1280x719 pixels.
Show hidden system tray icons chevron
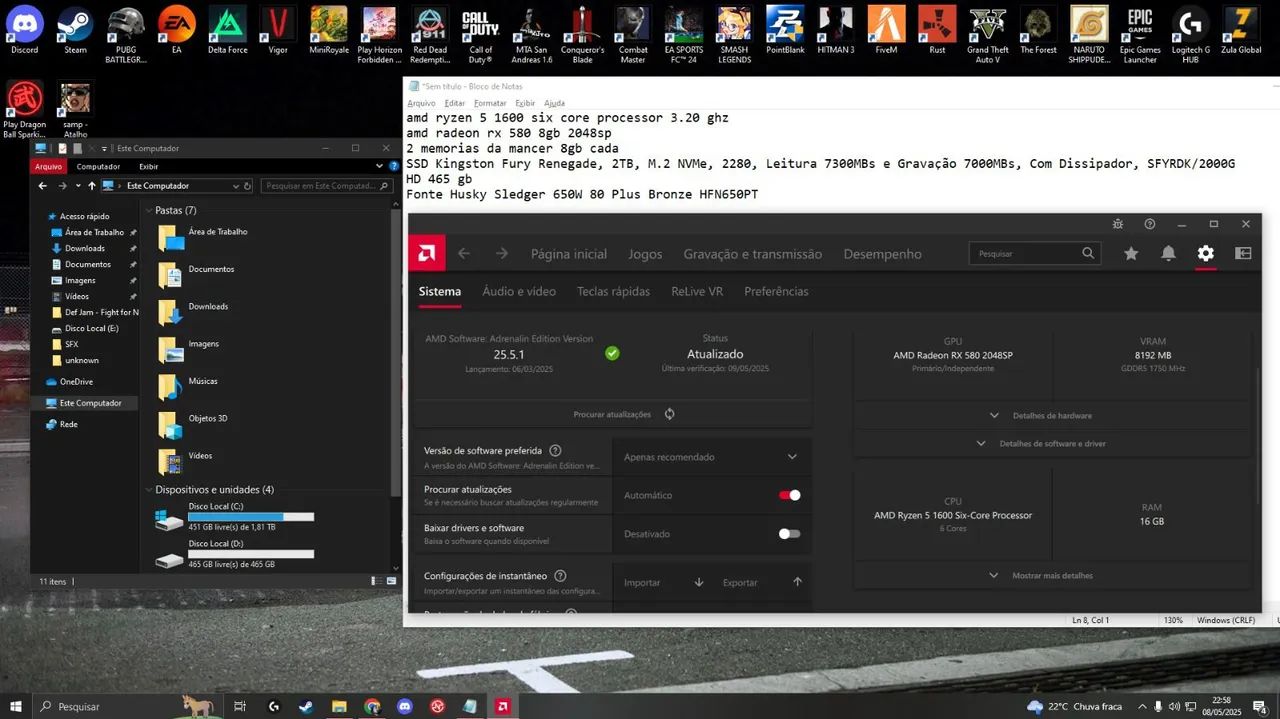click(1141, 707)
